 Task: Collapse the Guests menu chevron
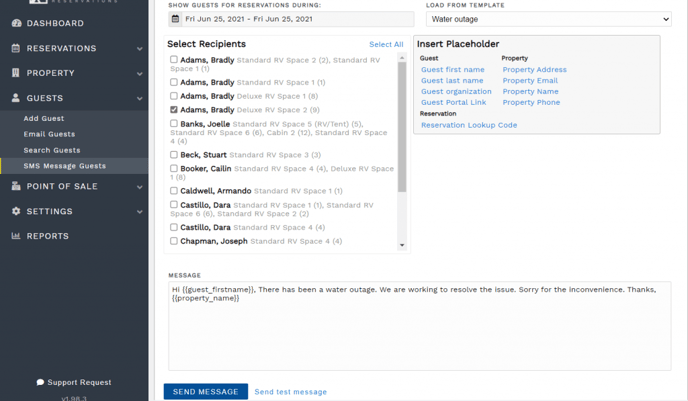[x=140, y=98]
